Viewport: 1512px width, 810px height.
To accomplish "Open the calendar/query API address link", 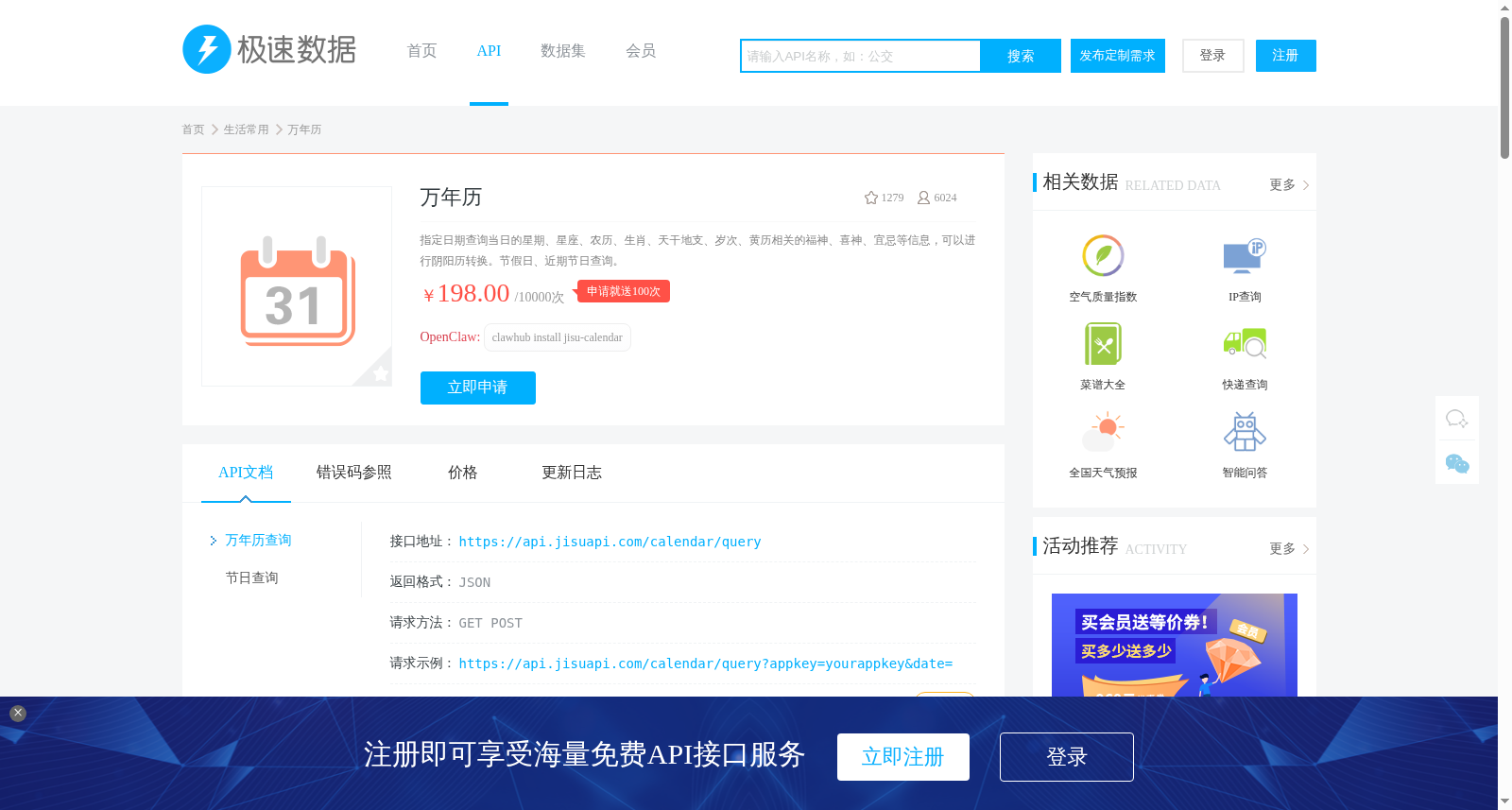I will click(610, 542).
